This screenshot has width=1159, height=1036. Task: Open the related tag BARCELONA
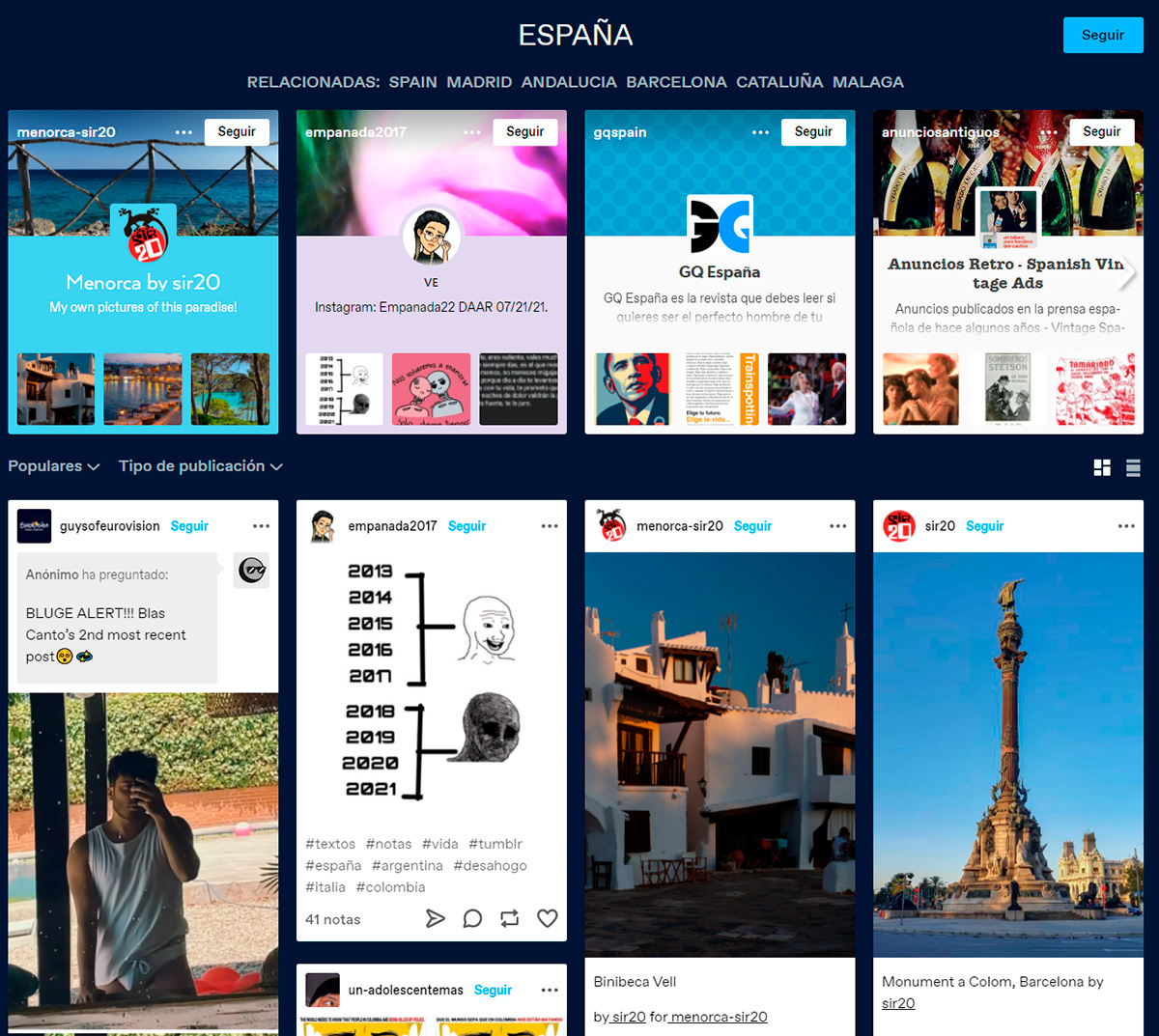(676, 82)
